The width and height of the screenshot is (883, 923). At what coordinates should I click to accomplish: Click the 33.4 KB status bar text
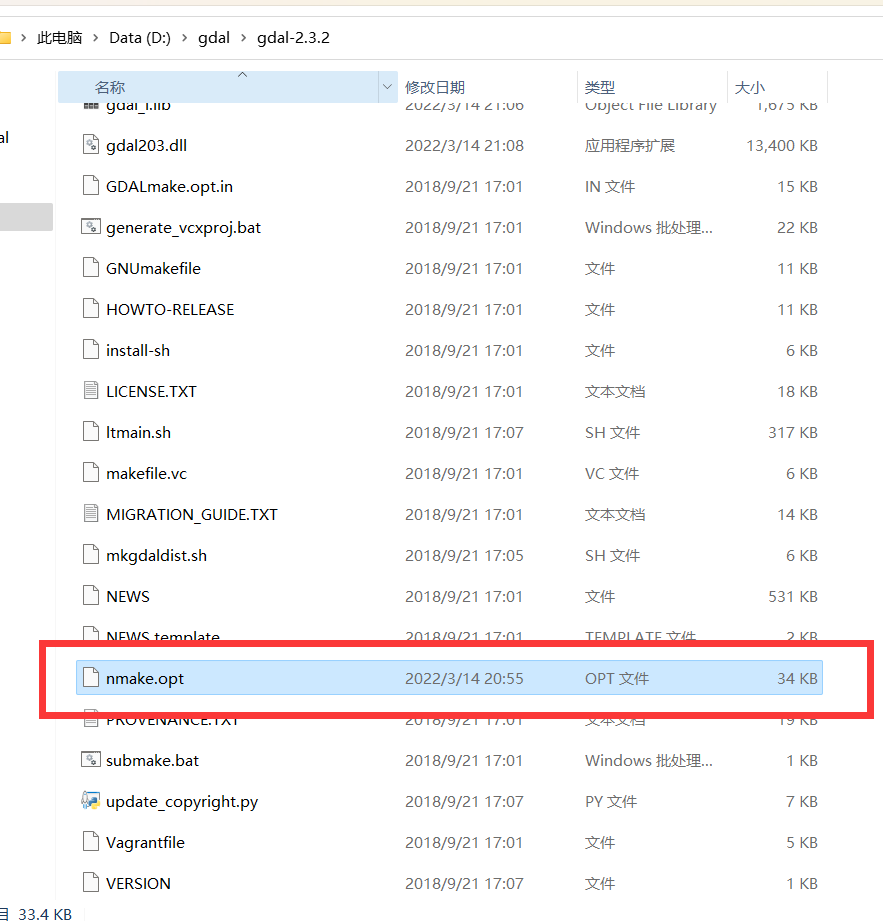click(43, 914)
